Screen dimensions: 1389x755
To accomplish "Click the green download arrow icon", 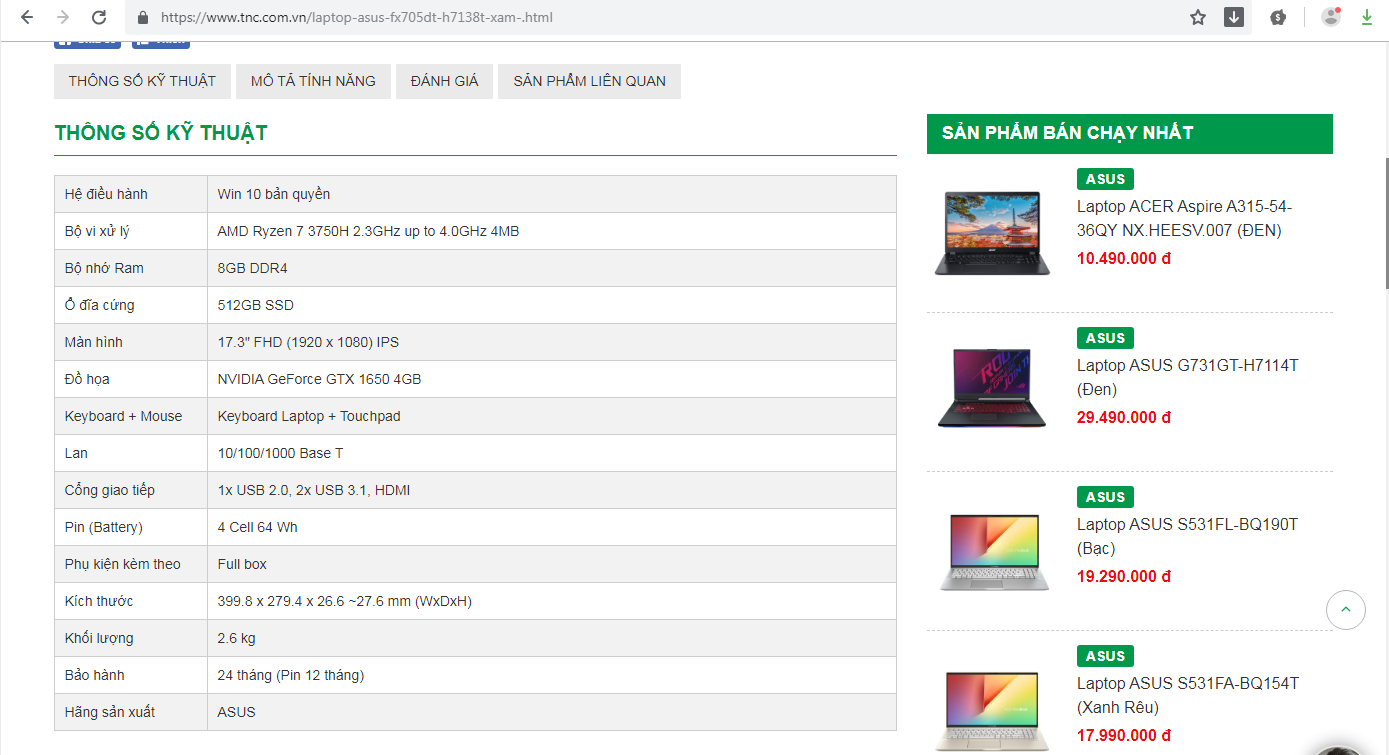I will tap(1367, 17).
